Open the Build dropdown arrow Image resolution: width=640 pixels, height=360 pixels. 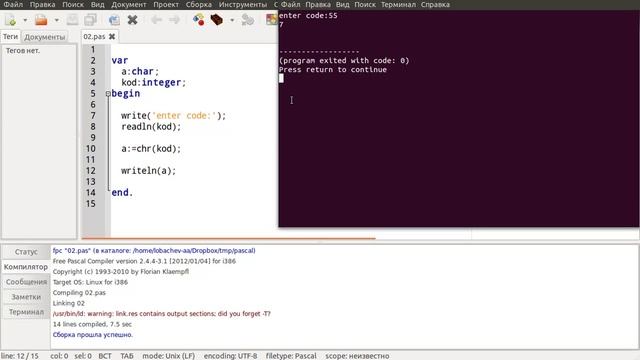(232, 20)
